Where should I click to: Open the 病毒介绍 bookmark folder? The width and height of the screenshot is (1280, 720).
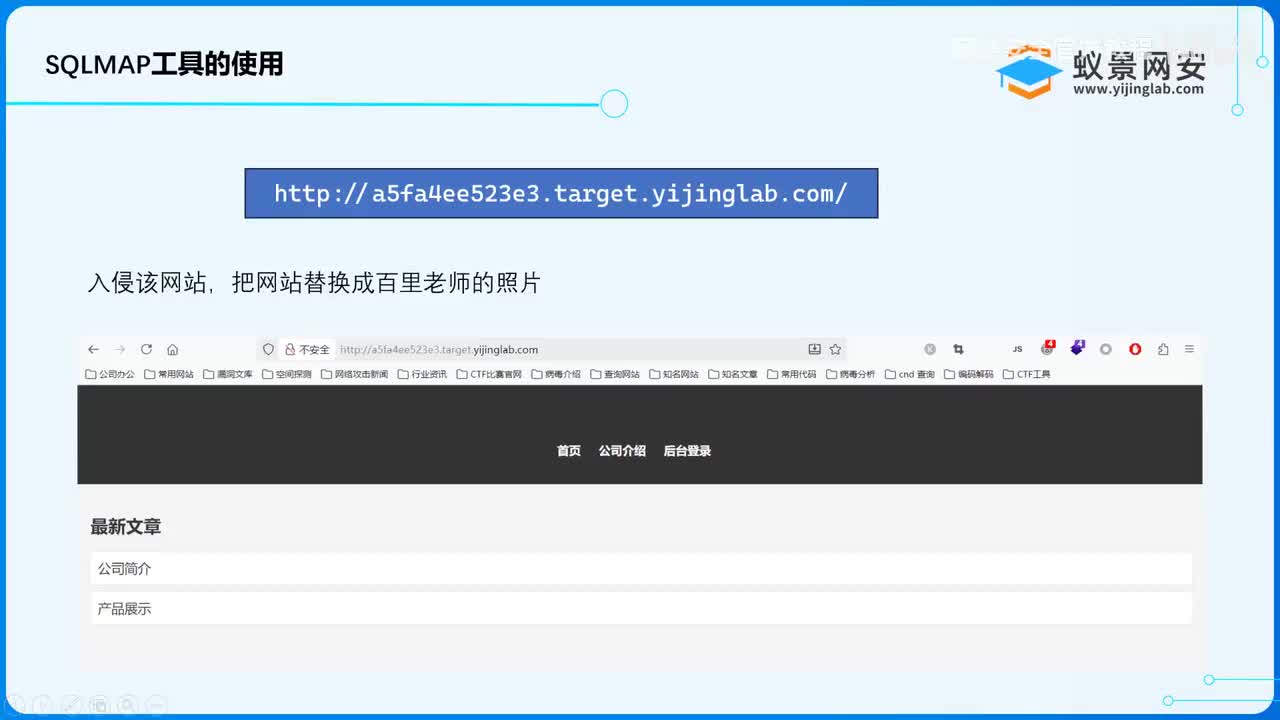point(556,374)
